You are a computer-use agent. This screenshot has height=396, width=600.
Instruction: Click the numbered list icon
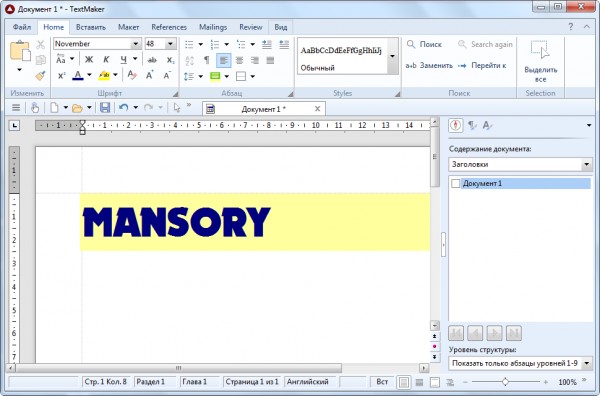tap(215, 44)
